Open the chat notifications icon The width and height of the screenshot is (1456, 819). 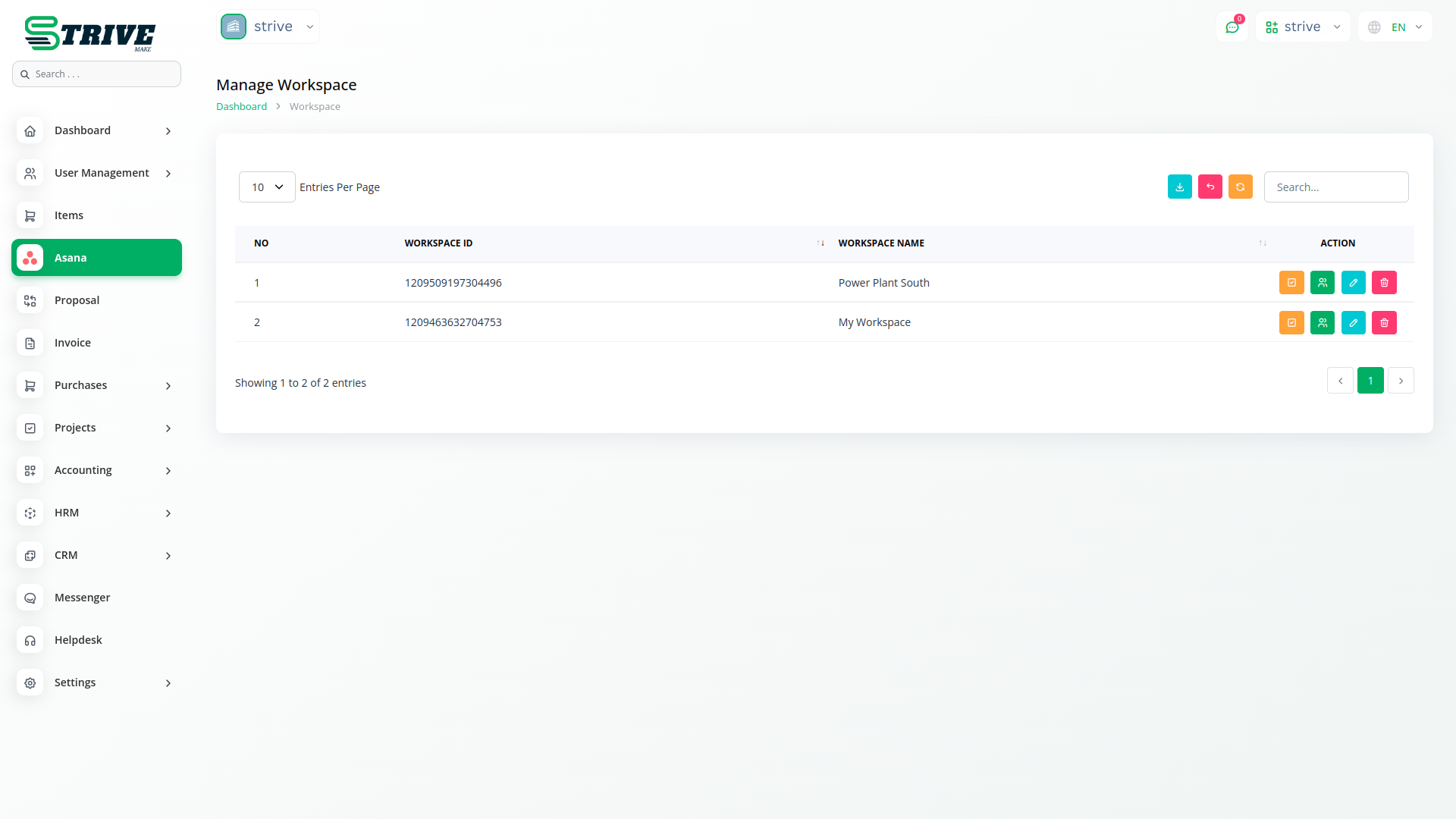pyautogui.click(x=1232, y=27)
